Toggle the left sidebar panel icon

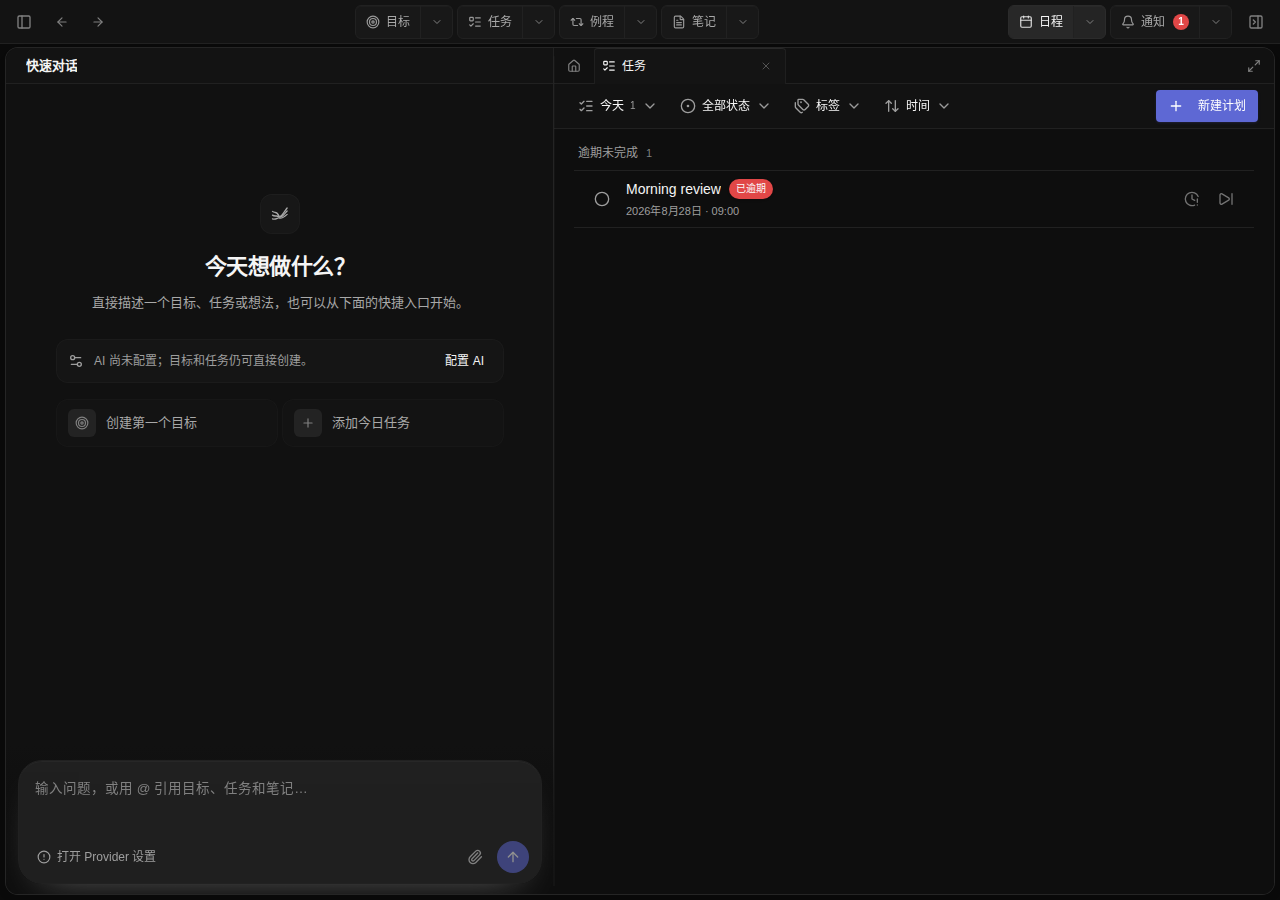[x=24, y=22]
